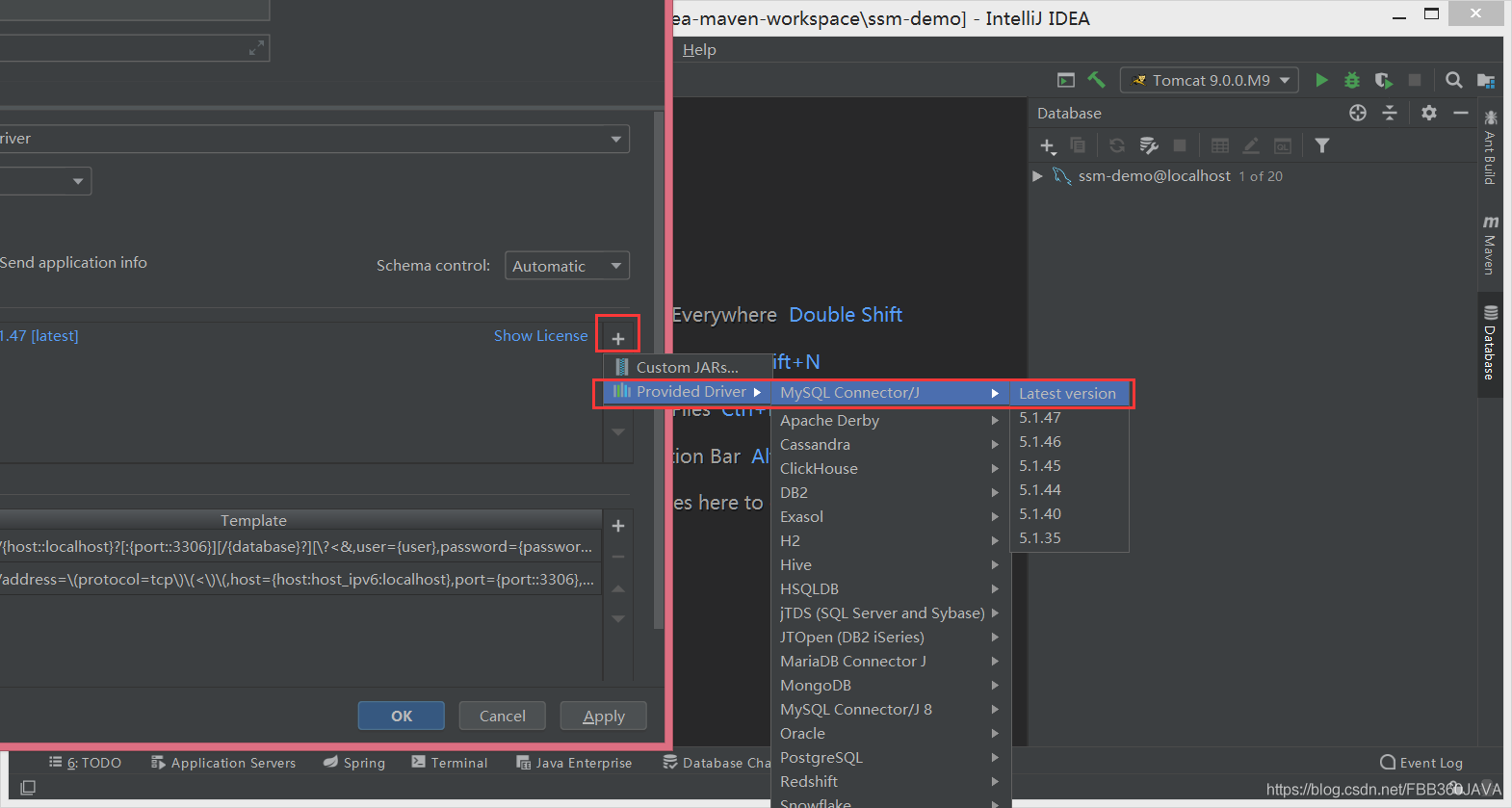Select the first URL template row
Screen dimensions: 1512x808
[x=300, y=547]
